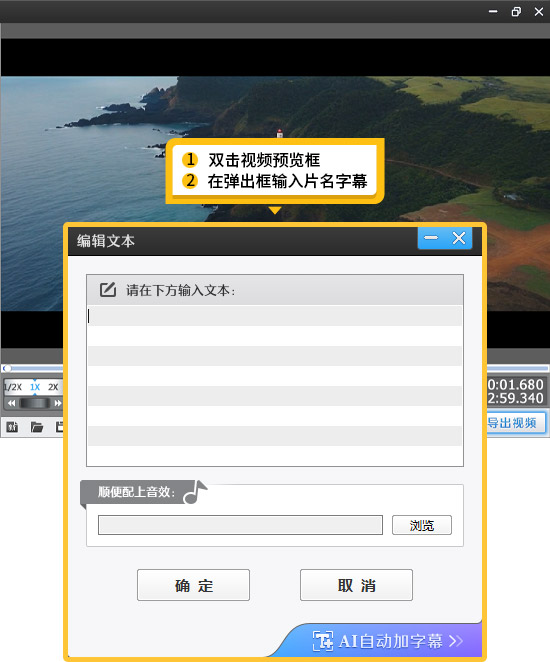Select 1X playback speed
The width and height of the screenshot is (550, 662).
35,387
